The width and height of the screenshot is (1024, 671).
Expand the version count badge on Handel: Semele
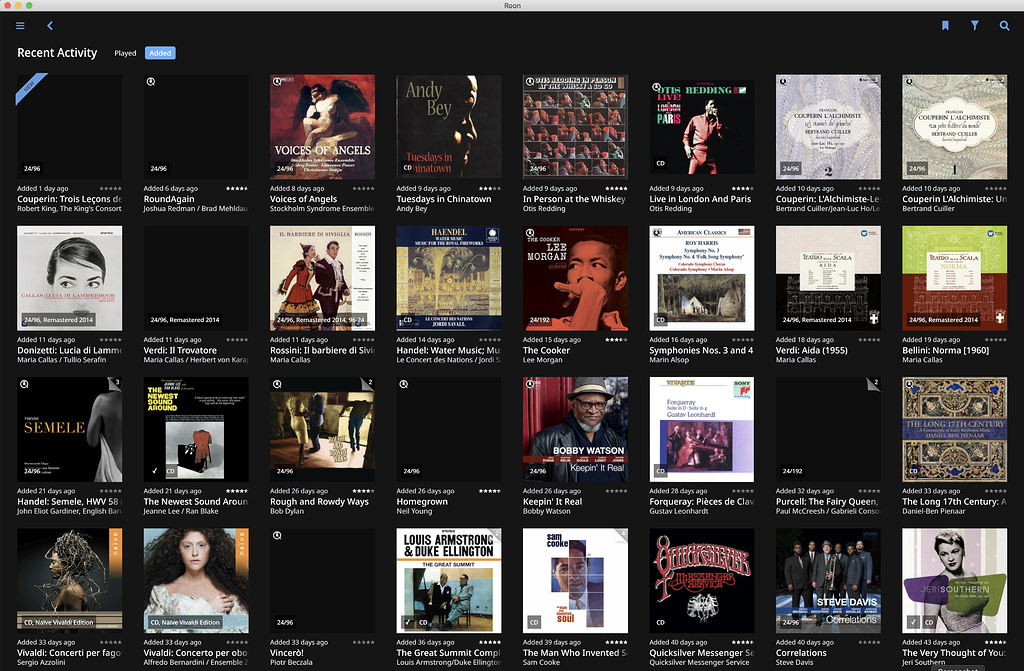[118, 382]
